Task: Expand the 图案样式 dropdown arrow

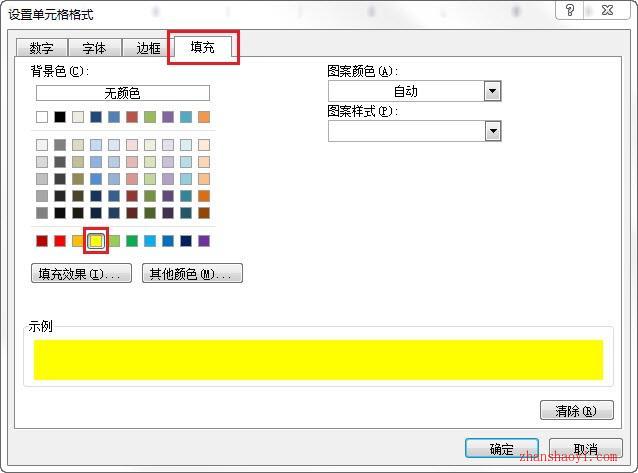Action: pos(493,131)
